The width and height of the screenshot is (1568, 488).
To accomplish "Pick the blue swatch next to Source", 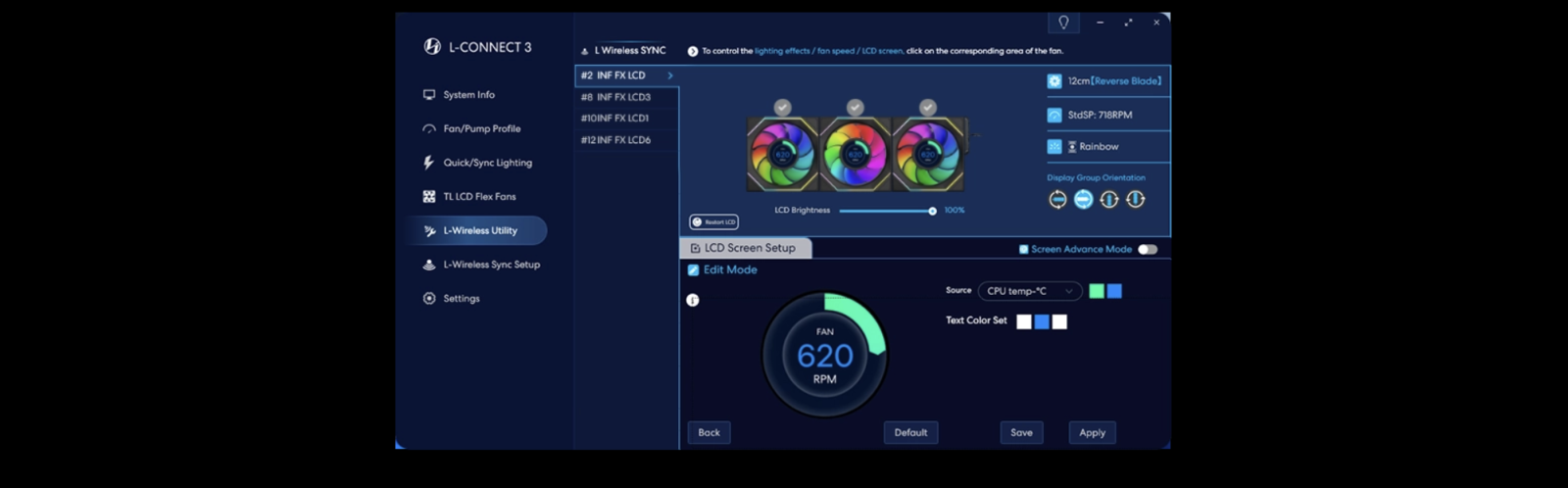I will 1114,291.
